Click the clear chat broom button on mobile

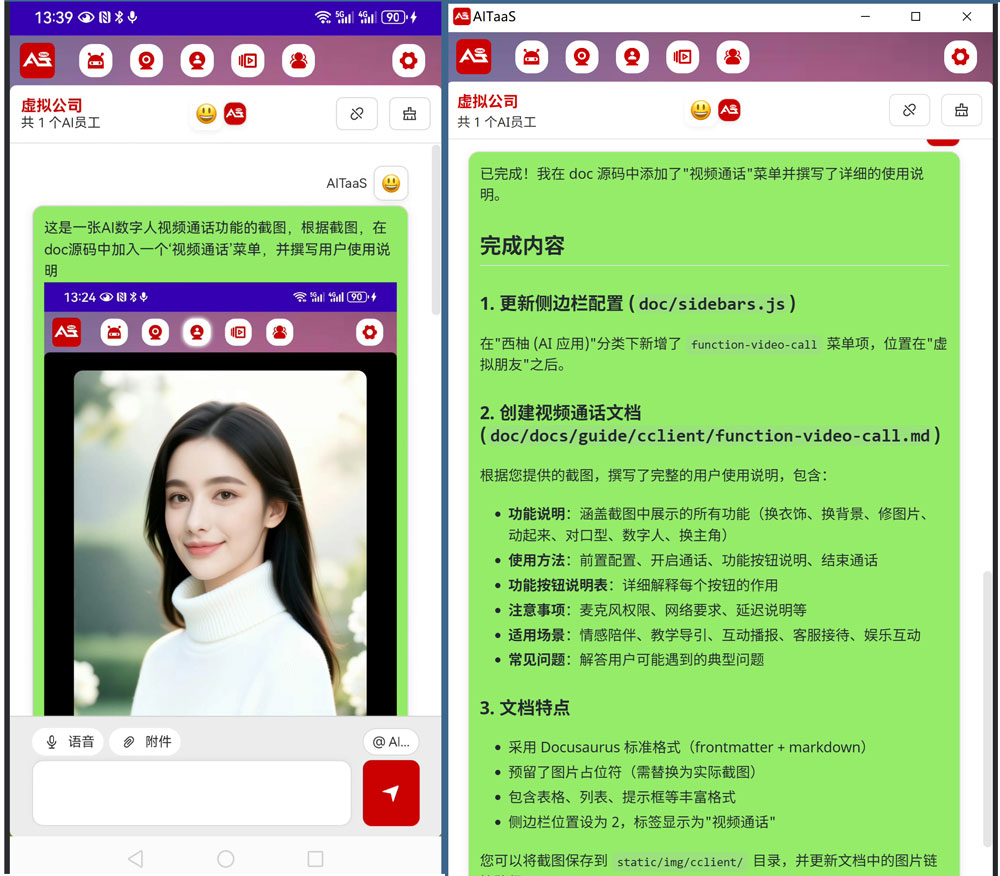(409, 113)
